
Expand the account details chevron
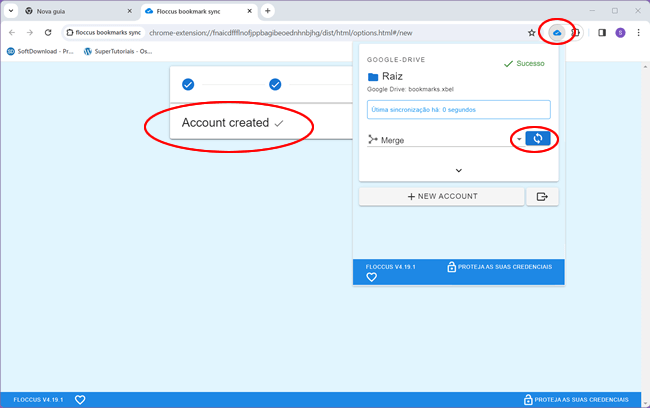pos(458,171)
